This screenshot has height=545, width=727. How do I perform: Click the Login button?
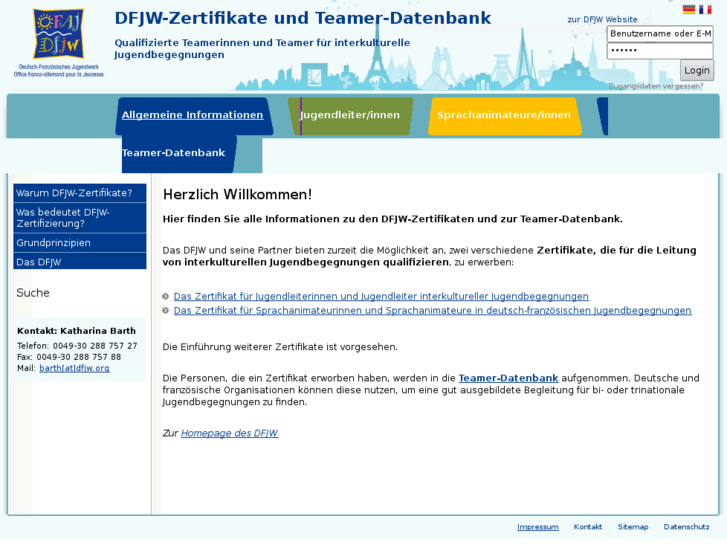pyautogui.click(x=697, y=70)
